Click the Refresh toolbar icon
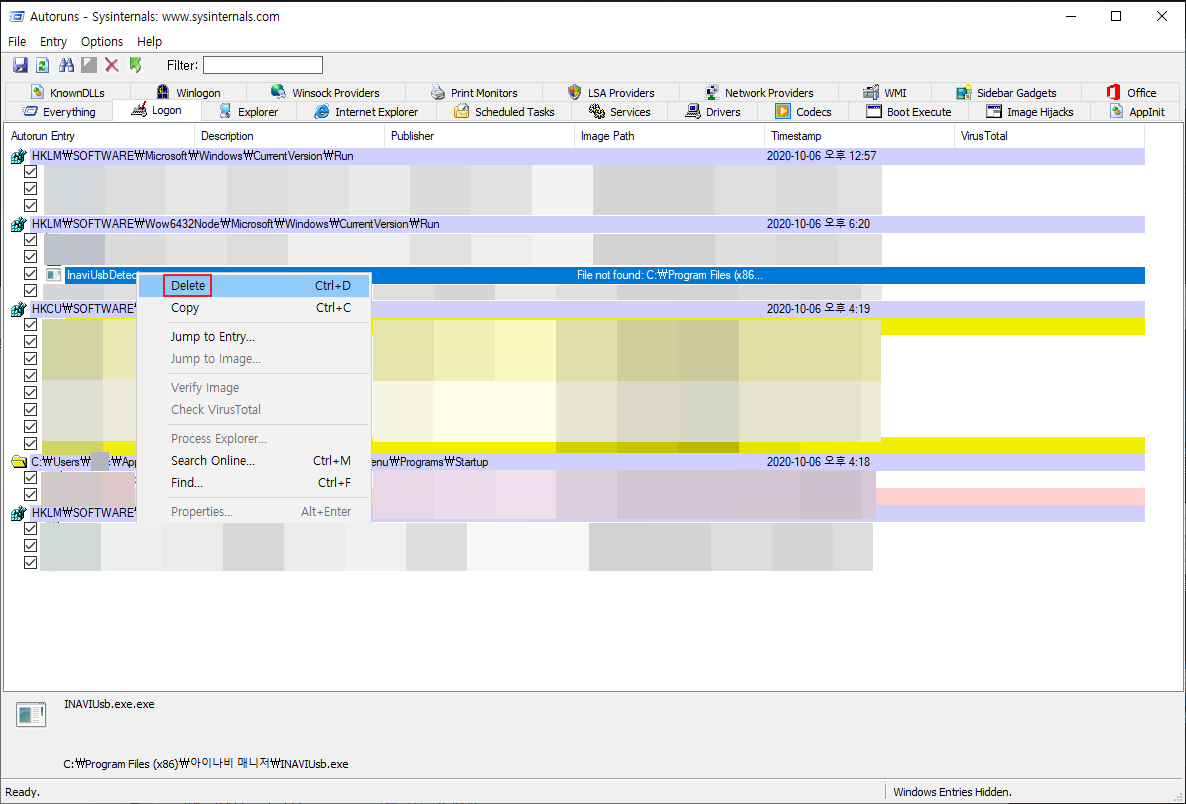Image resolution: width=1186 pixels, height=804 pixels. (43, 65)
